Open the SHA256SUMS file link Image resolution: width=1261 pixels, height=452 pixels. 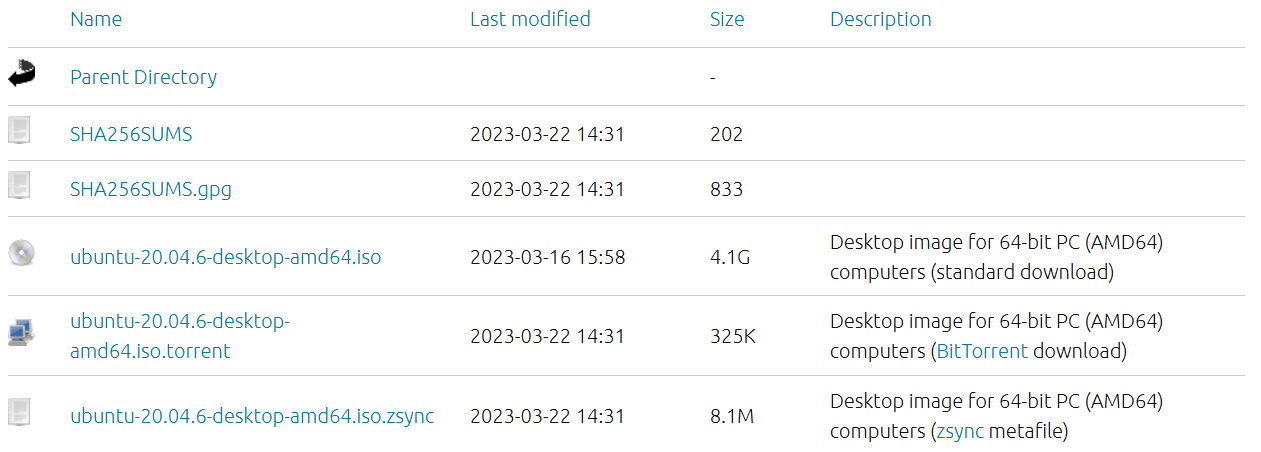(x=131, y=134)
